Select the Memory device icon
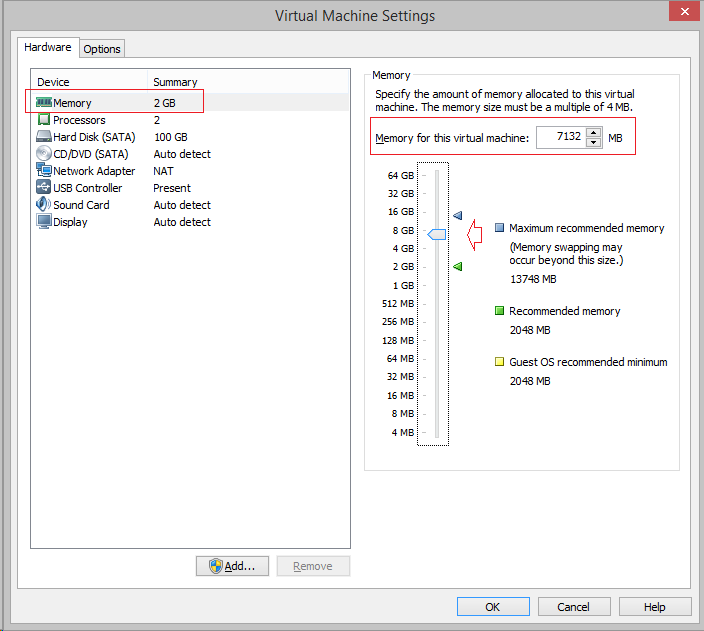704x631 pixels. point(44,103)
